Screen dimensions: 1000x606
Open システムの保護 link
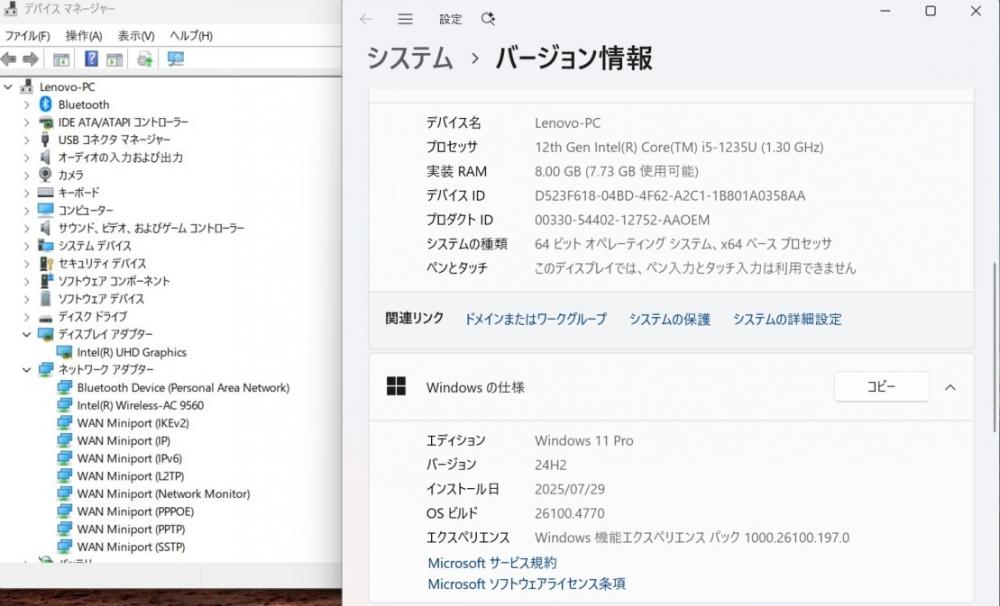670,319
